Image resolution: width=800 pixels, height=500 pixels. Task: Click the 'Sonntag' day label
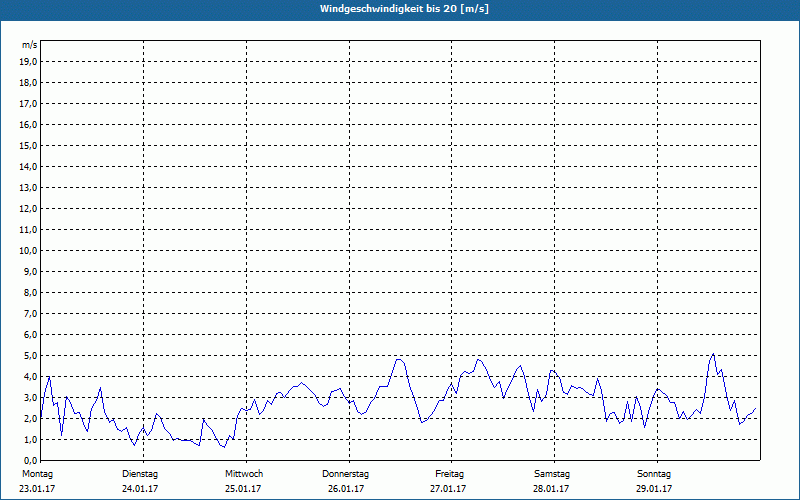point(654,474)
